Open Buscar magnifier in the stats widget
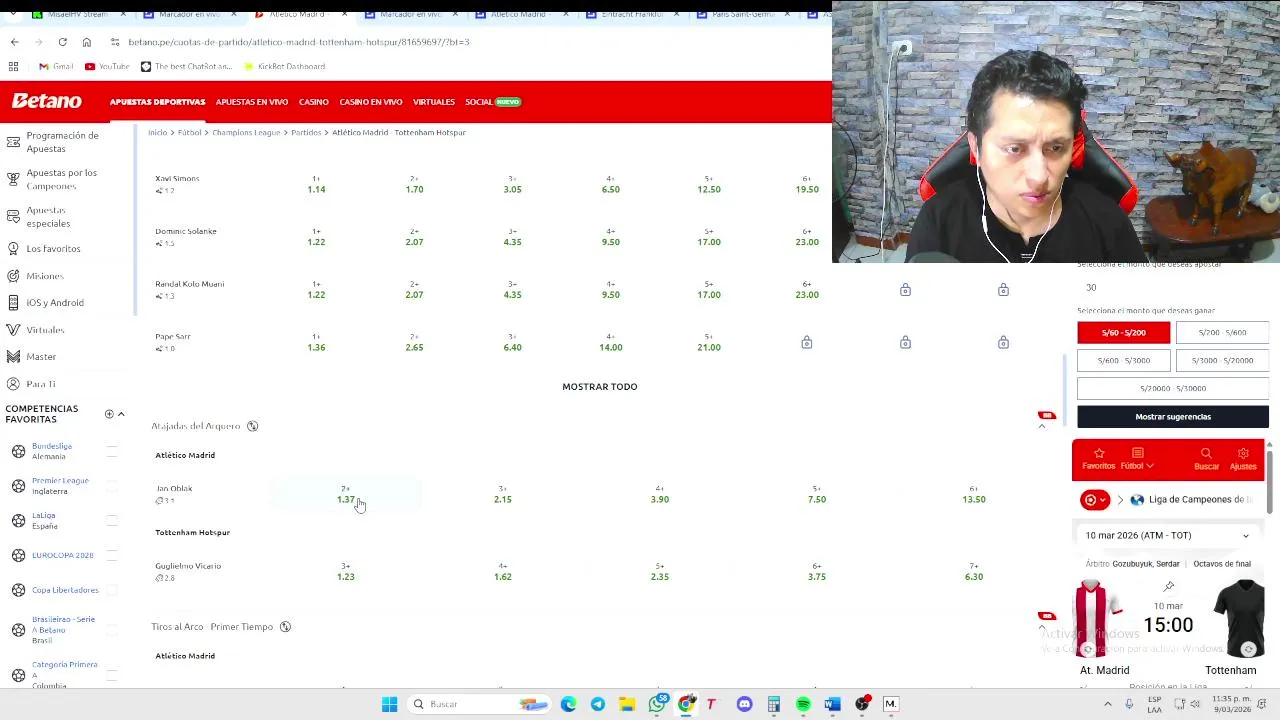The height and width of the screenshot is (720, 1280). (1206, 459)
